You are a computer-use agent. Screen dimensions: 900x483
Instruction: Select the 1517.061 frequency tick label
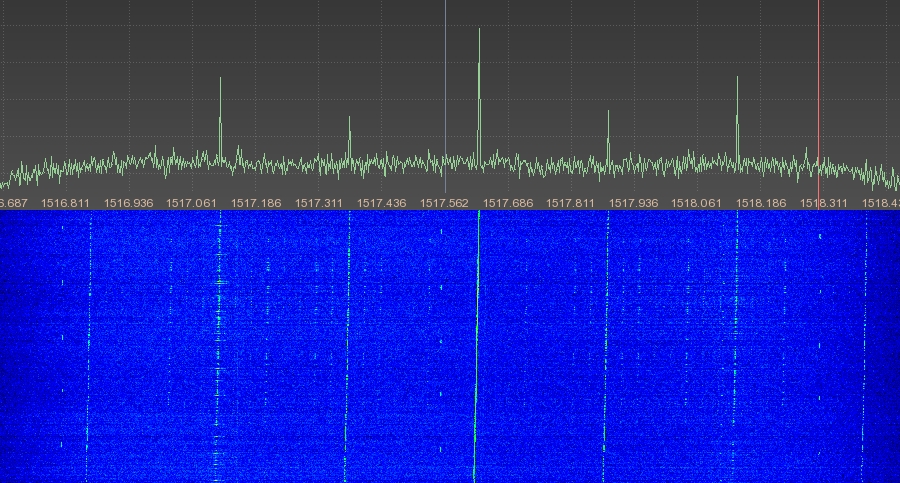pyautogui.click(x=192, y=203)
